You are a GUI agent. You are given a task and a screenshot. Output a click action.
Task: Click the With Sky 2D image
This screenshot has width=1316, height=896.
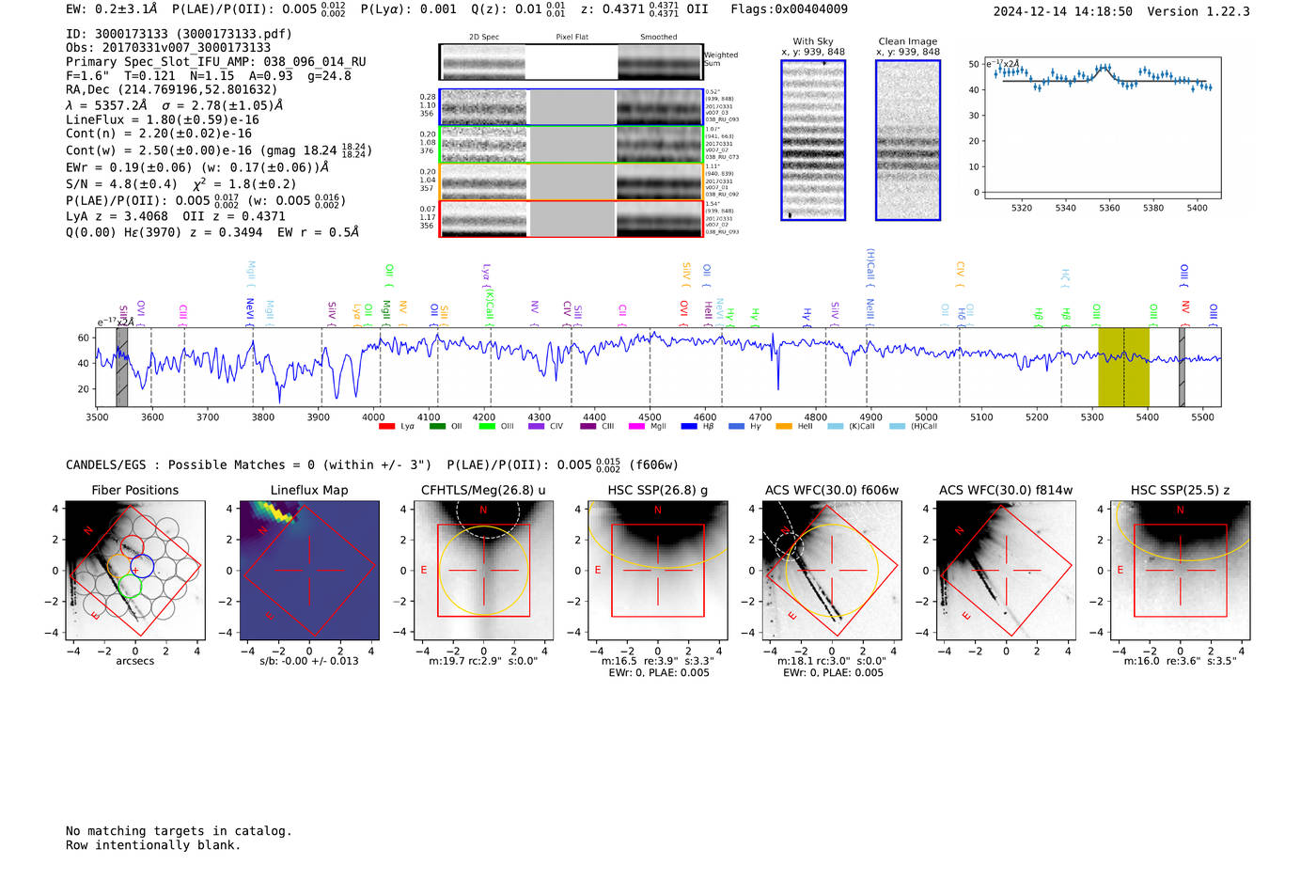[813, 140]
